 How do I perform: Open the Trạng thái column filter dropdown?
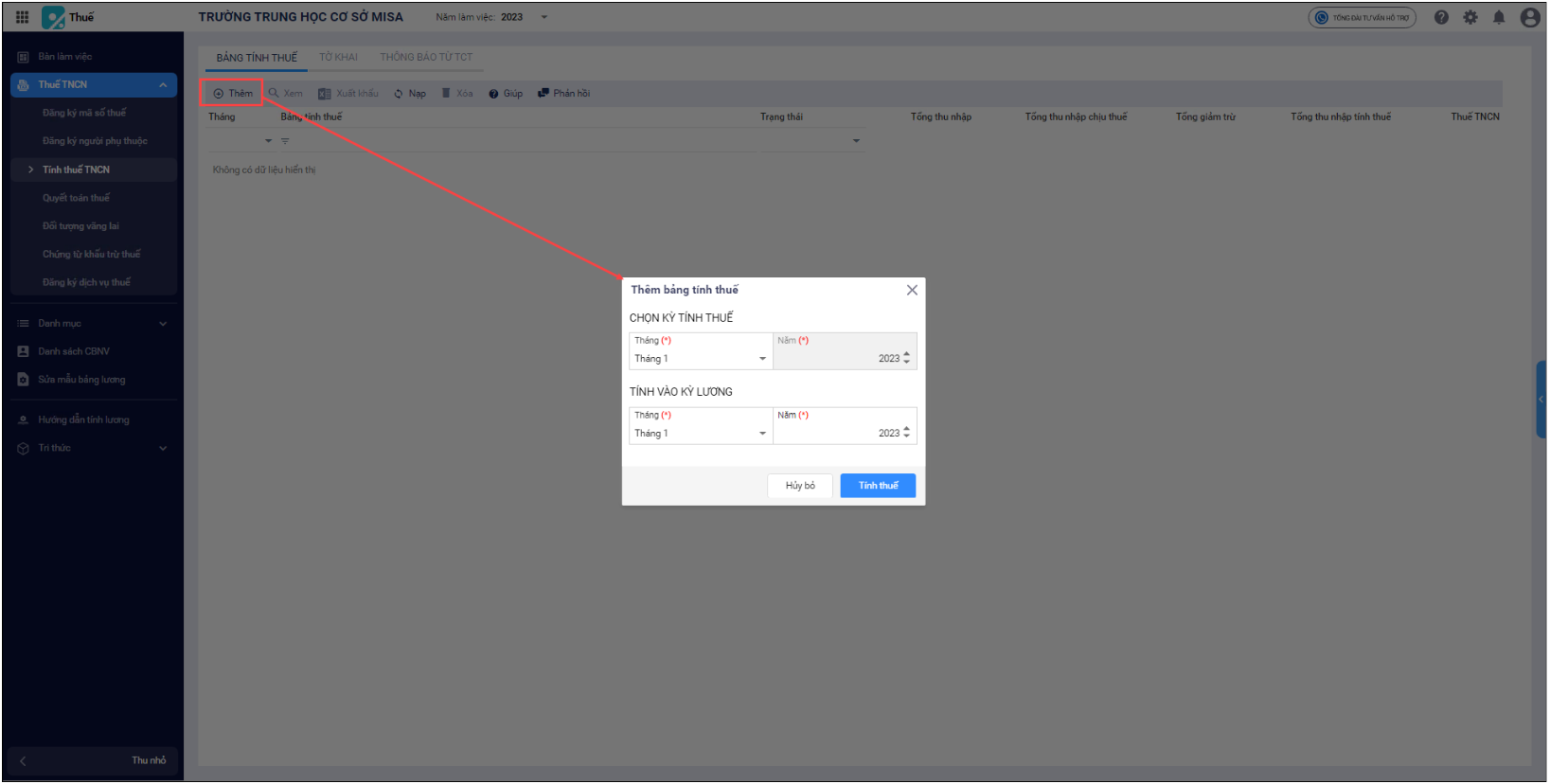coord(856,141)
